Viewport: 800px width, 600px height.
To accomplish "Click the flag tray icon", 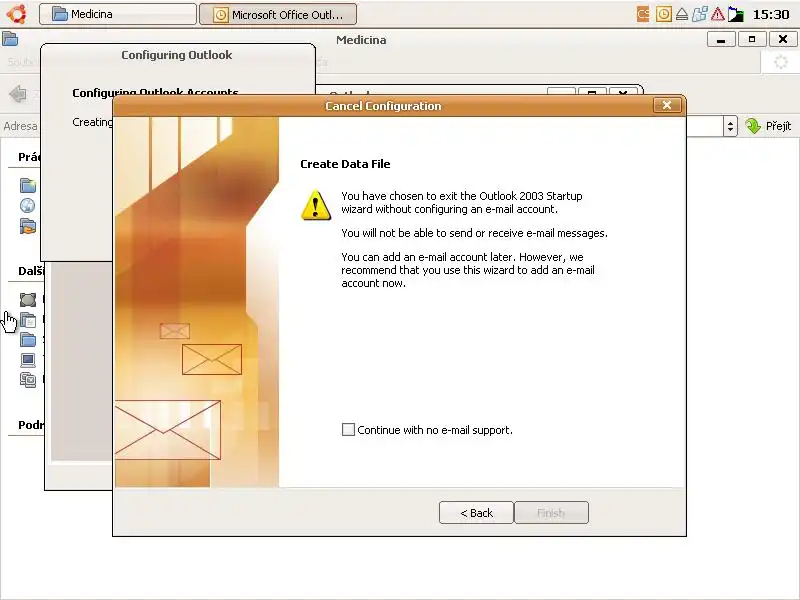I will (x=735, y=14).
